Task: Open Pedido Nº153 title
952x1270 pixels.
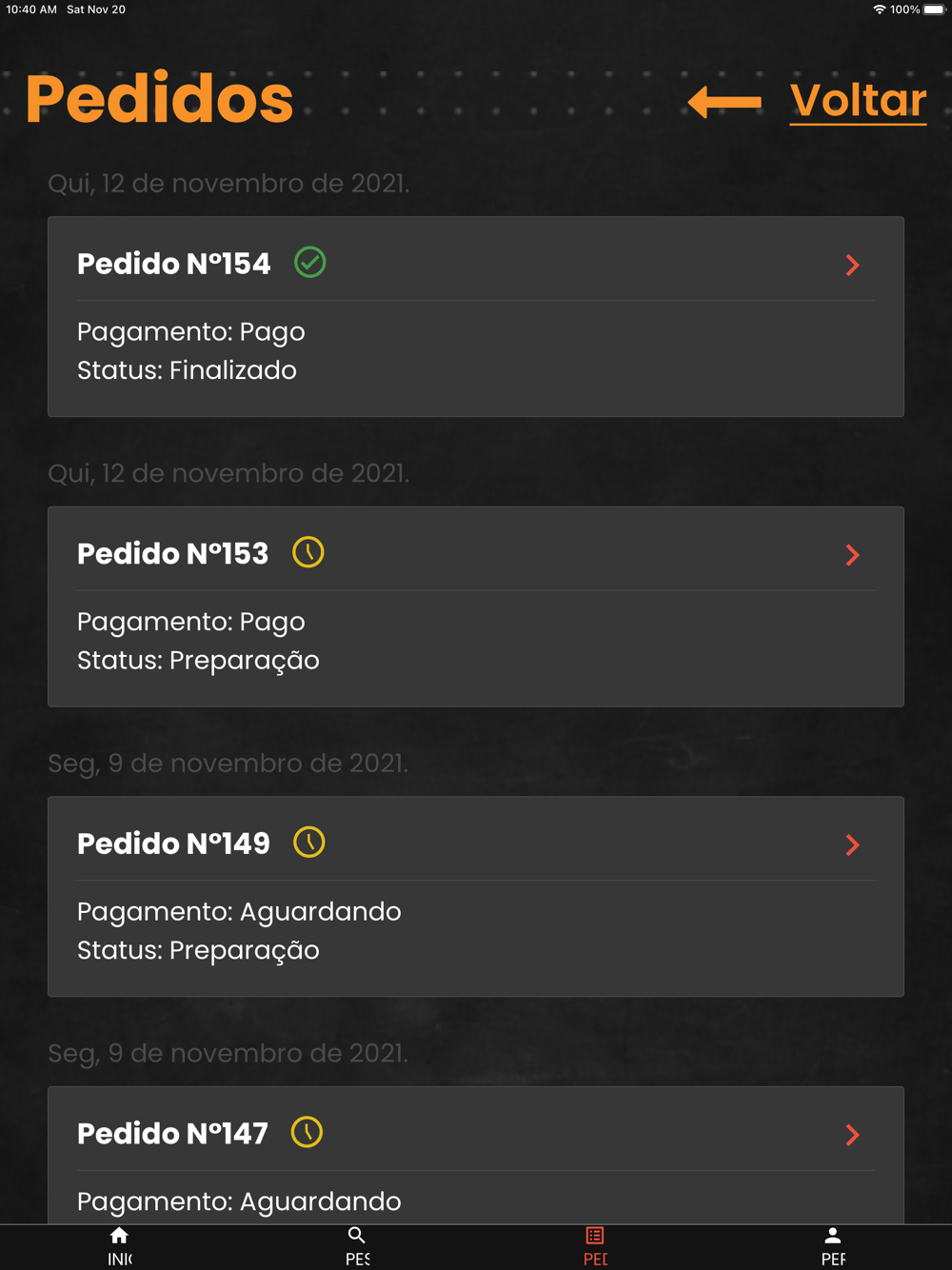Action: (173, 554)
